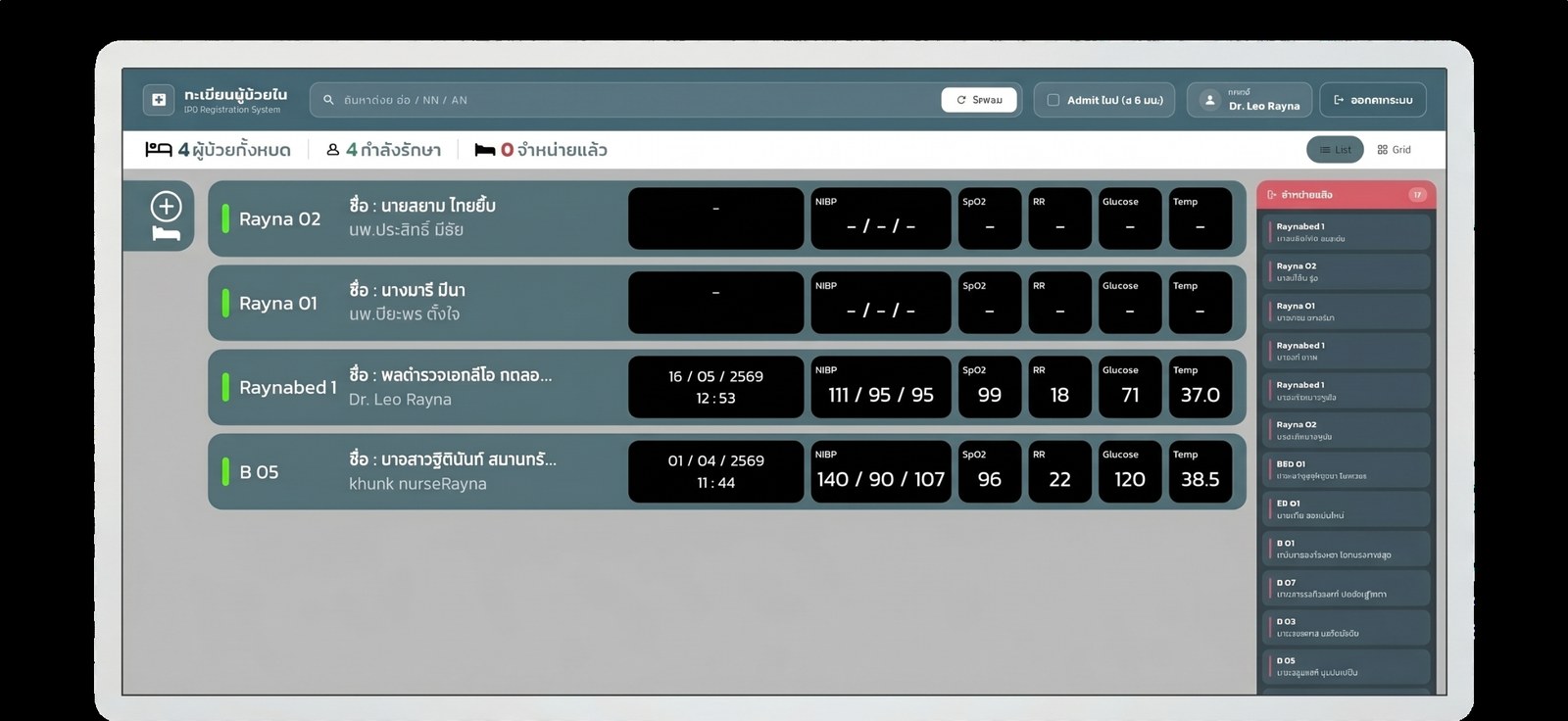Open the Dr. Leo Rayna profile

(1249, 100)
